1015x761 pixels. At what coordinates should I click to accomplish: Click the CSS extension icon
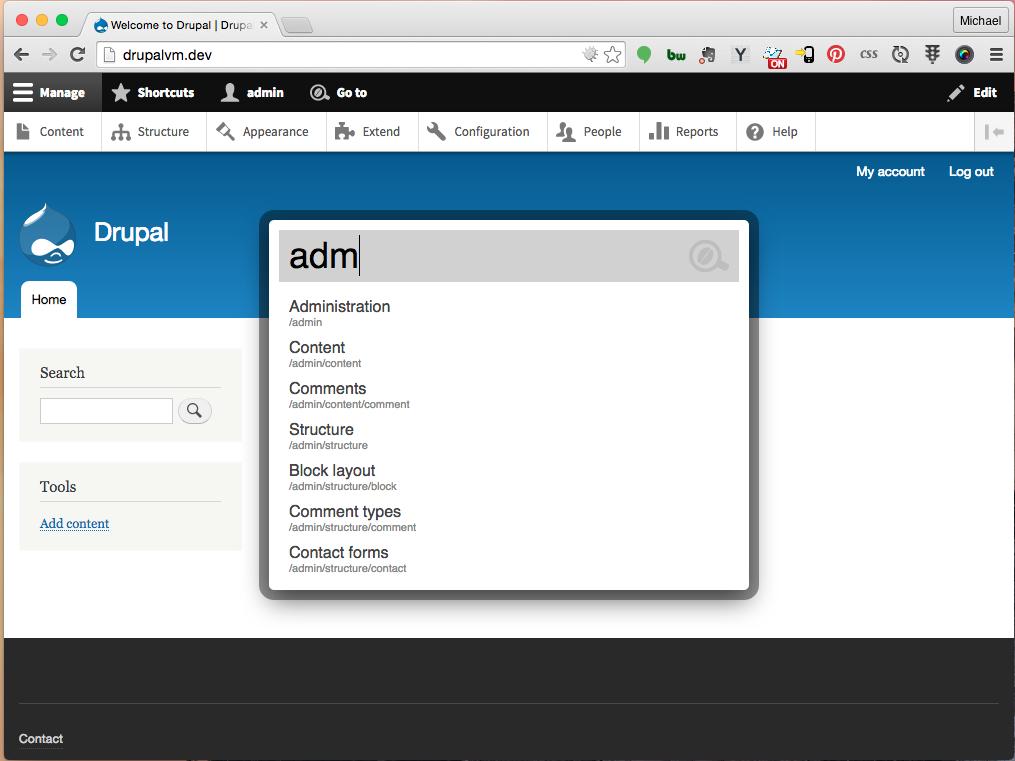[868, 54]
